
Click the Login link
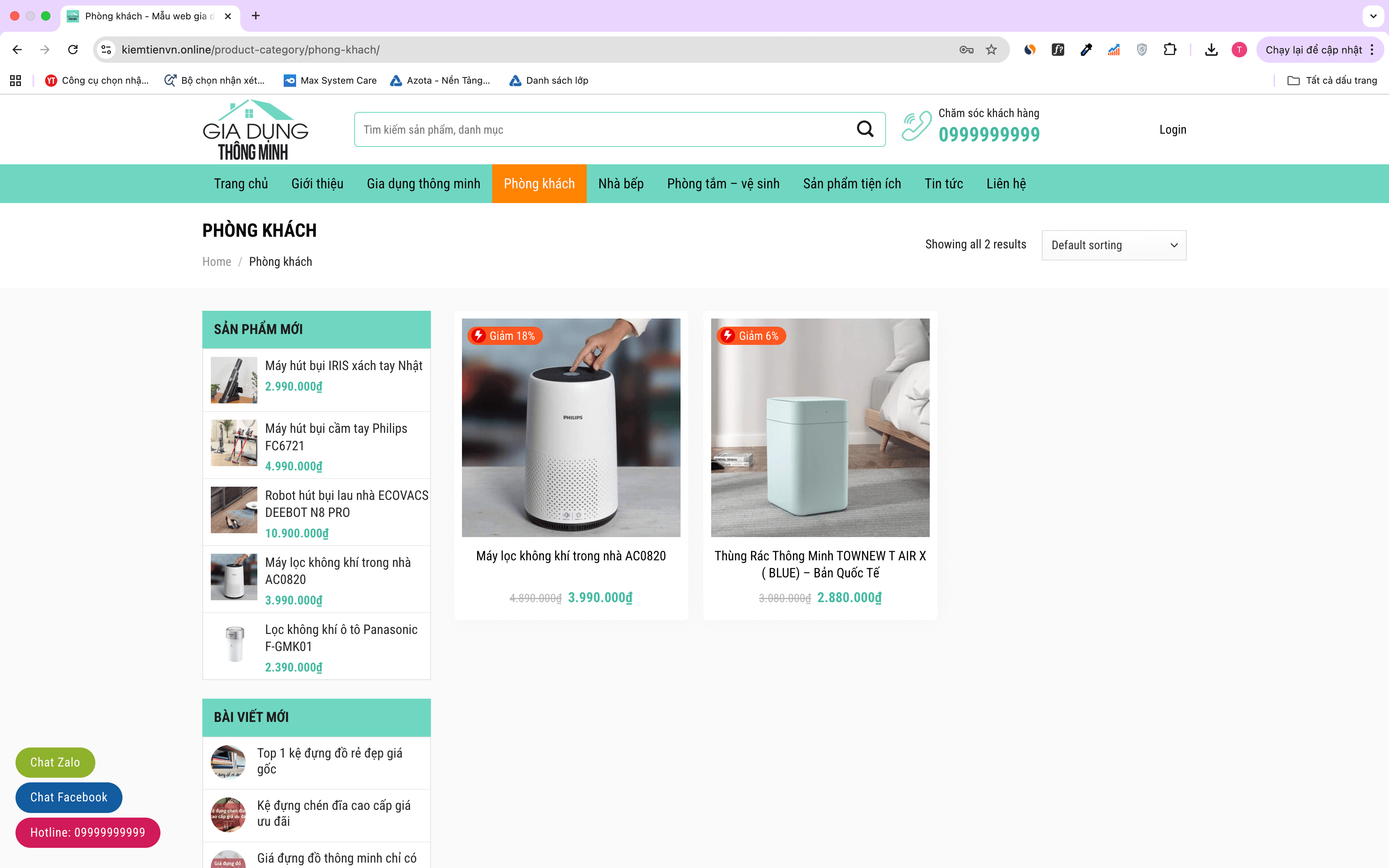[1172, 130]
